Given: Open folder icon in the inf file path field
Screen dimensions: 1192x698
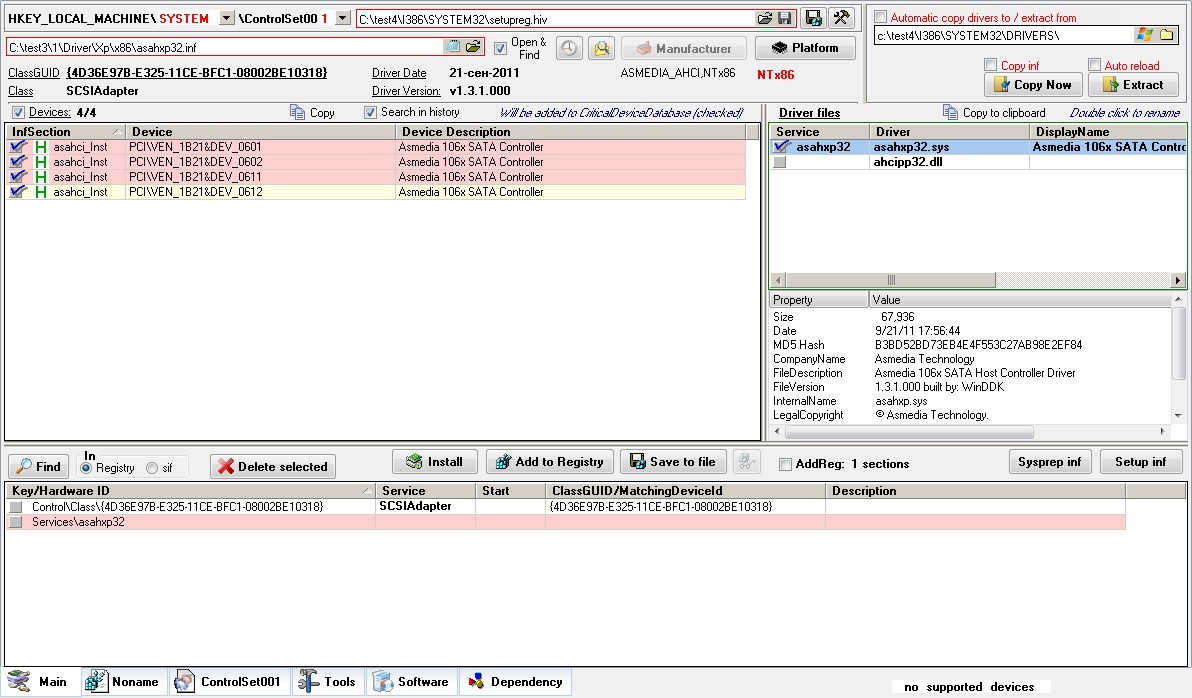Looking at the screenshot, I should [473, 47].
